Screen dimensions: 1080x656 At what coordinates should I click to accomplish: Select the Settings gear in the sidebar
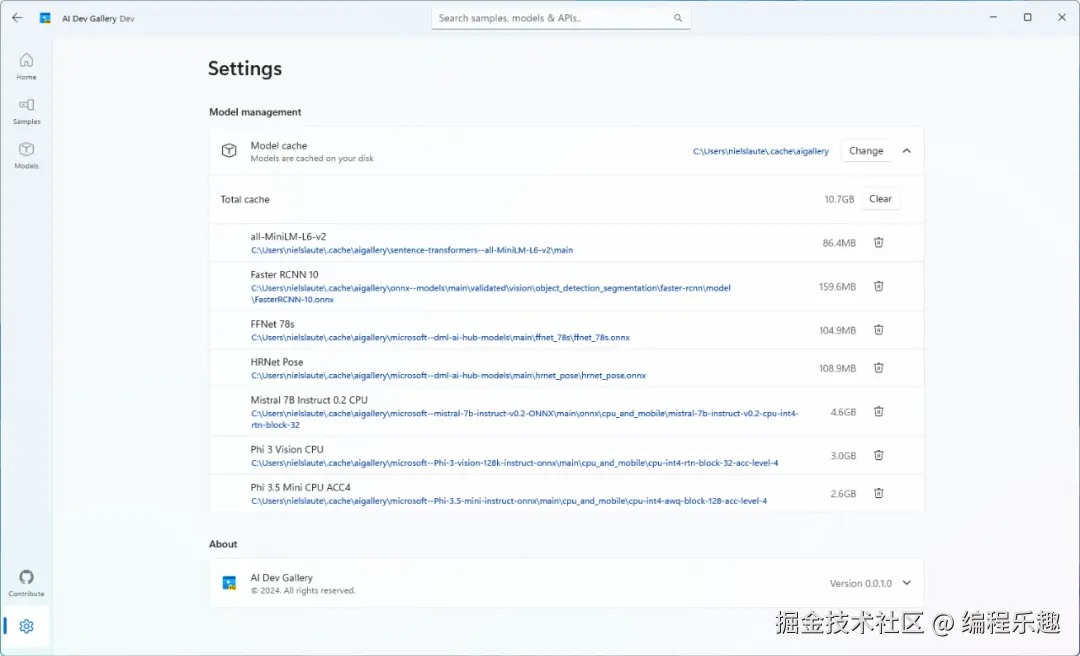coord(26,626)
